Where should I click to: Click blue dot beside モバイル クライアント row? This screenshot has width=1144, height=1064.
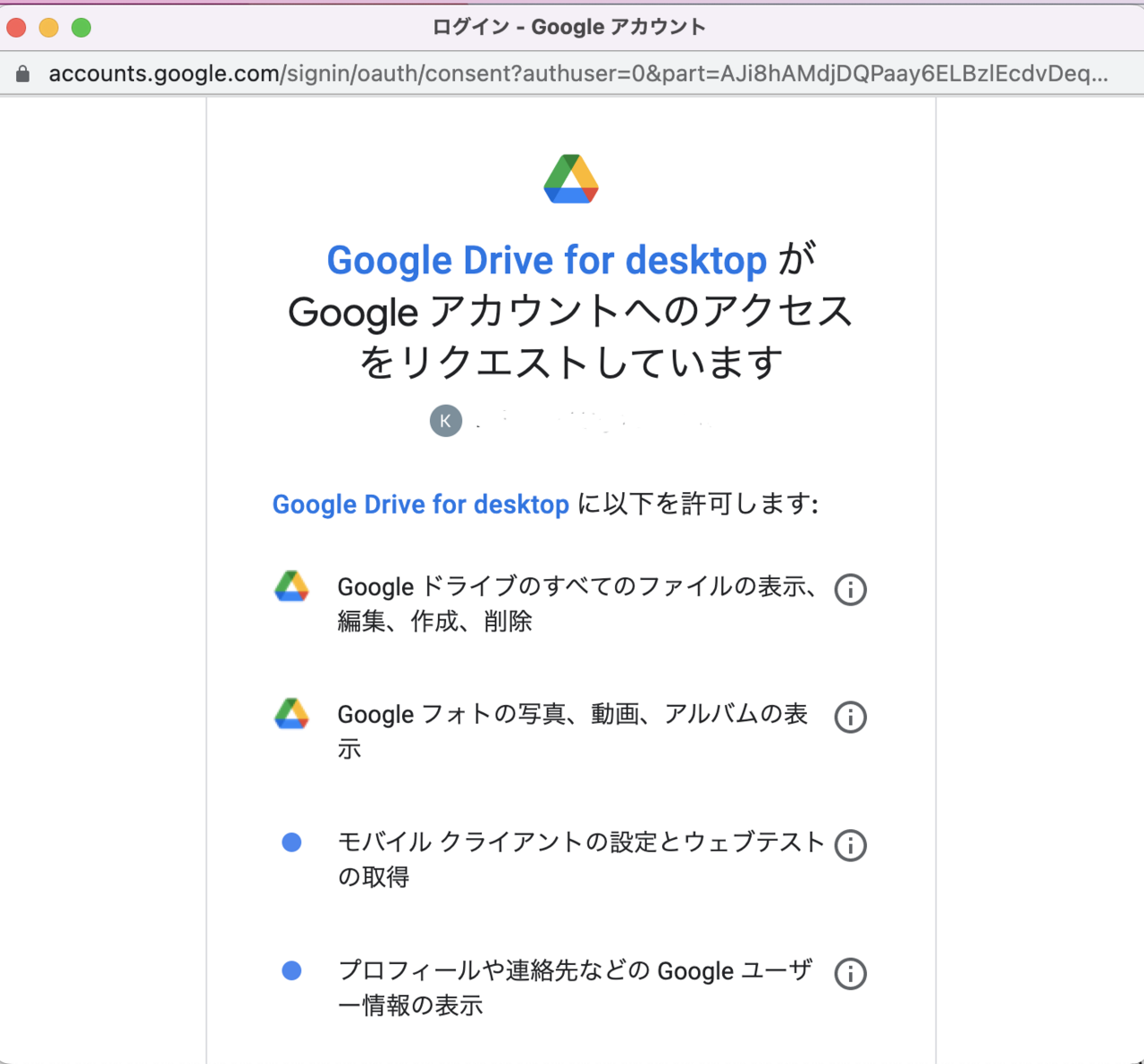[x=291, y=842]
